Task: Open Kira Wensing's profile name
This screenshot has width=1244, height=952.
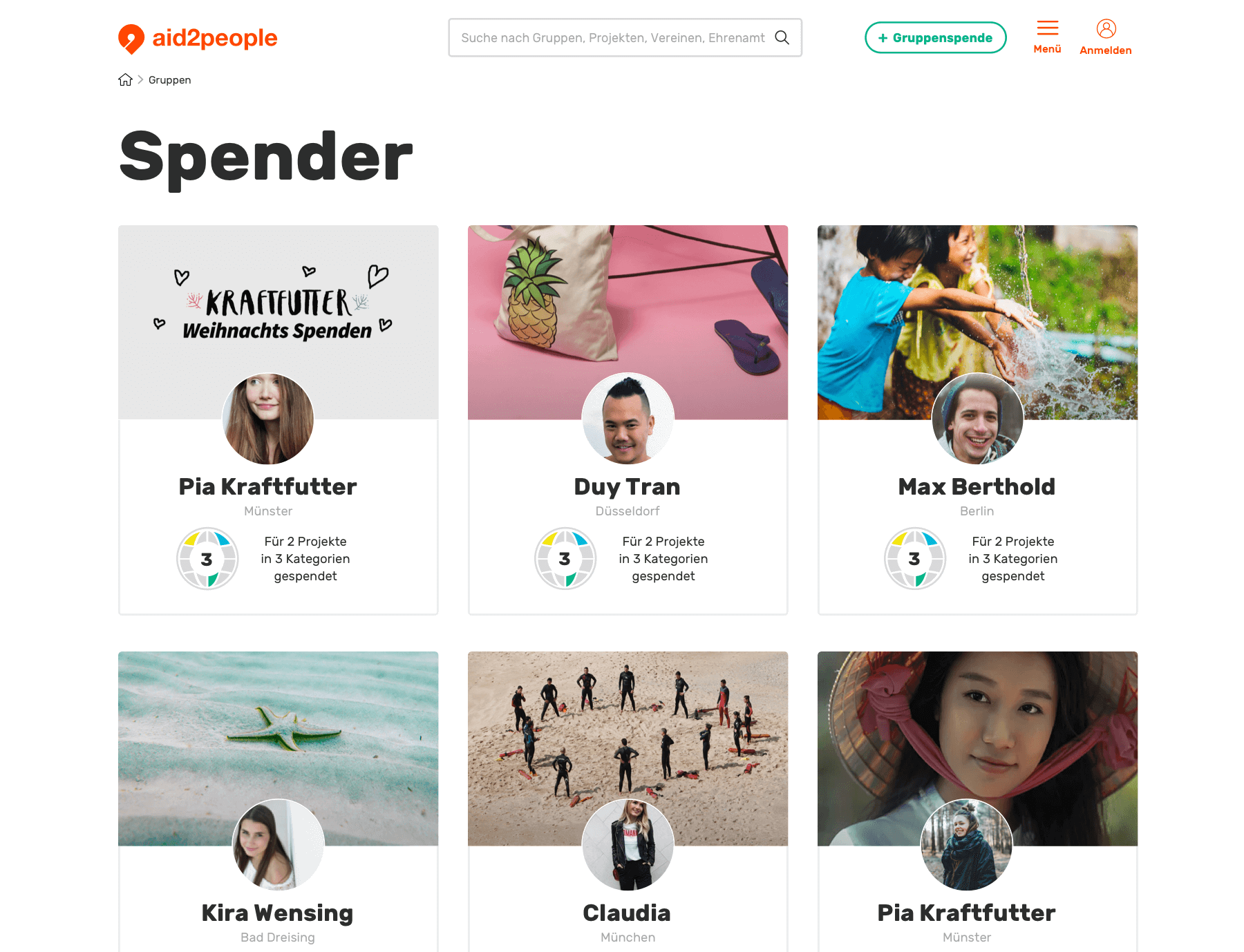Action: [277, 913]
